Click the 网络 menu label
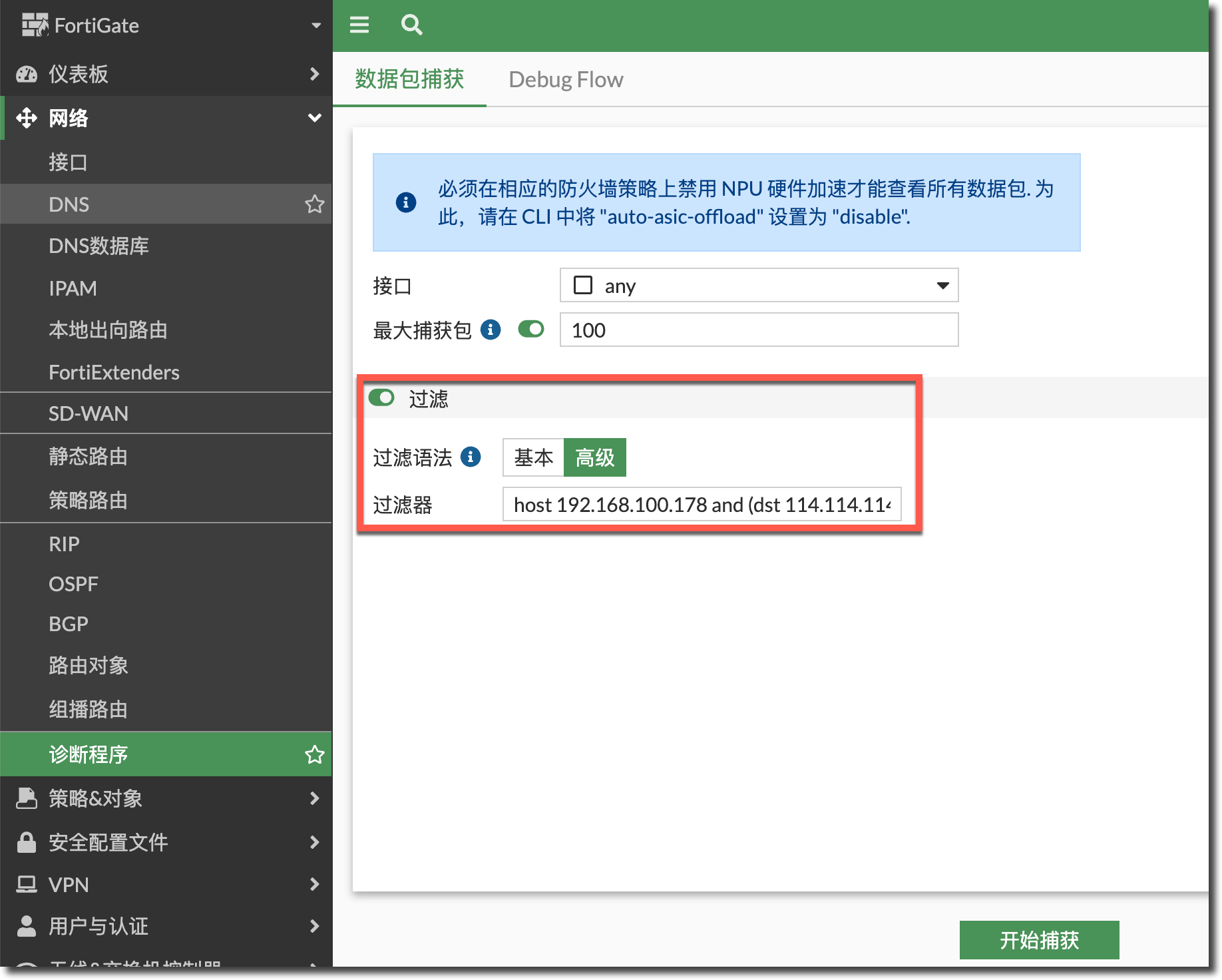 point(69,118)
